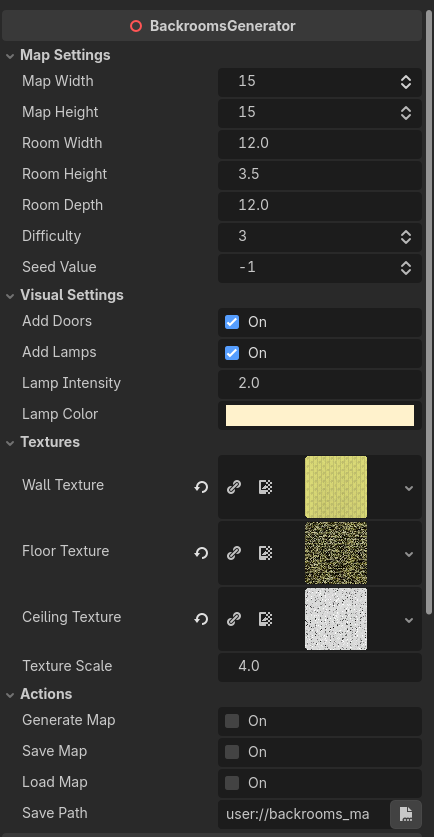Revert the Ceiling Texture property
The width and height of the screenshot is (434, 837).
point(201,619)
